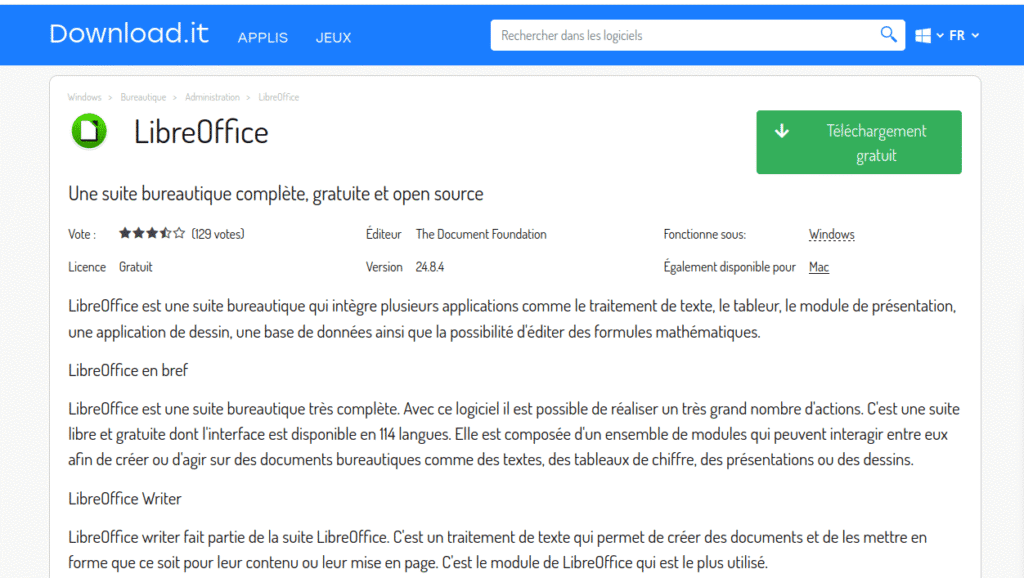The width and height of the screenshot is (1024, 578).
Task: Focus the 'Rechercher dans les logiciels' search field
Action: pyautogui.click(x=685, y=35)
